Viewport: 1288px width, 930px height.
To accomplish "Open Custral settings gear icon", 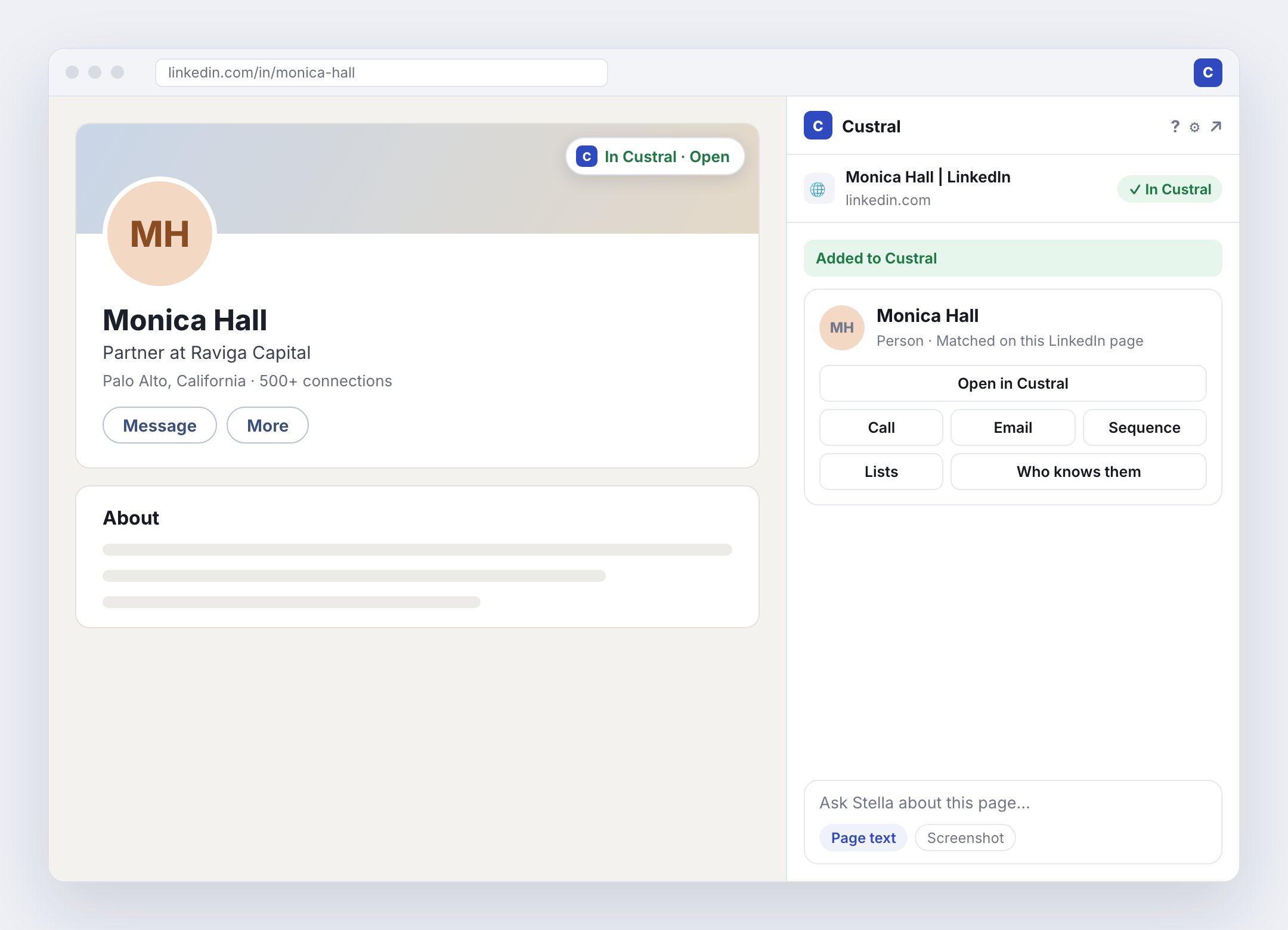I will point(1194,127).
